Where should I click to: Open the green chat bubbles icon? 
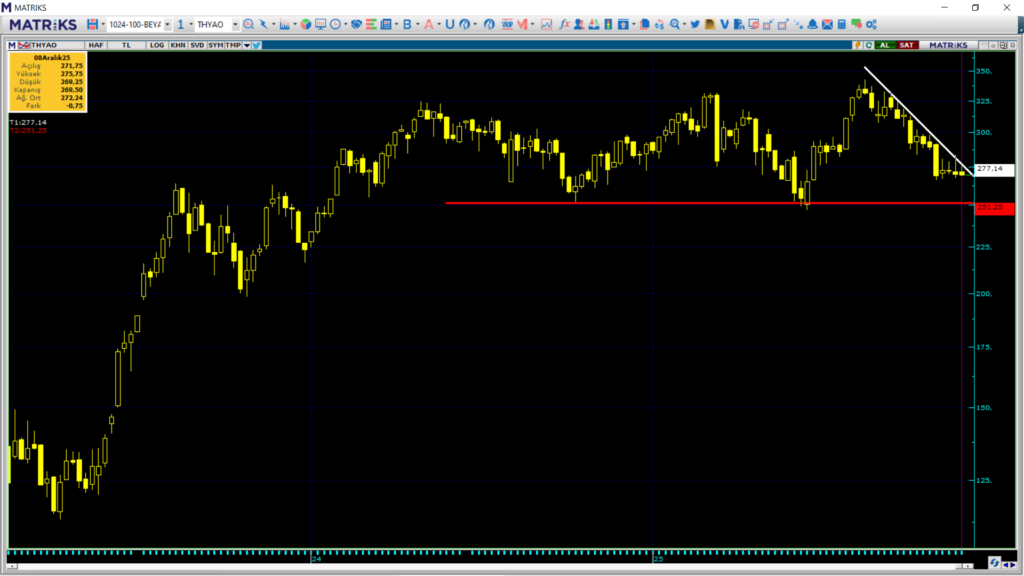click(x=856, y=24)
